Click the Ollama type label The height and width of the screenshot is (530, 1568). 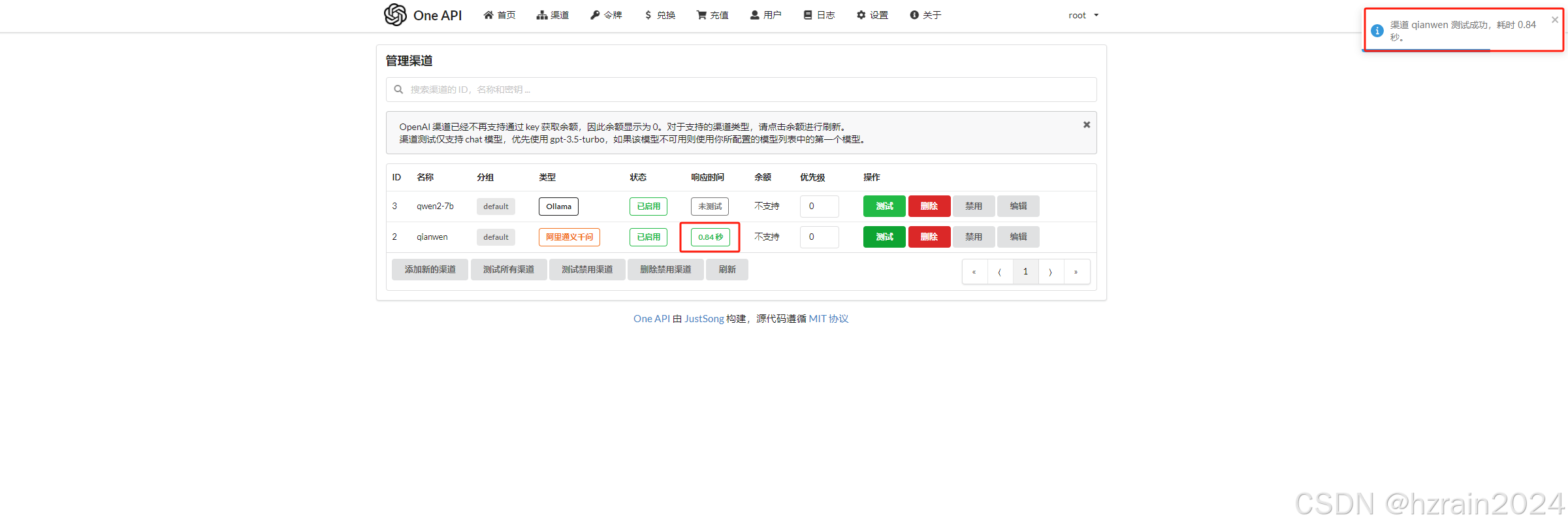[x=558, y=207]
